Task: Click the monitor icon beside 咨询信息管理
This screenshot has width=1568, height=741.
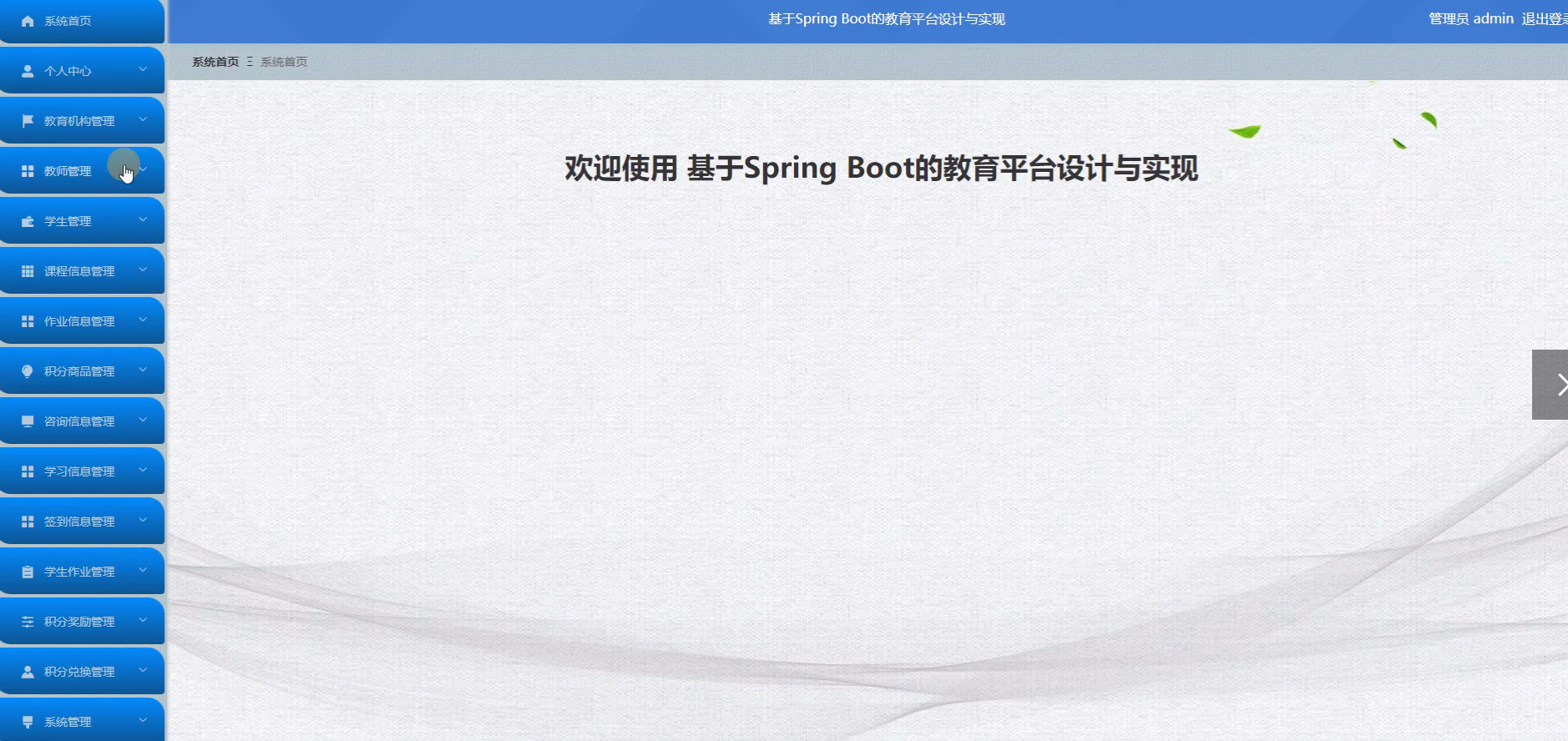Action: tap(28, 421)
